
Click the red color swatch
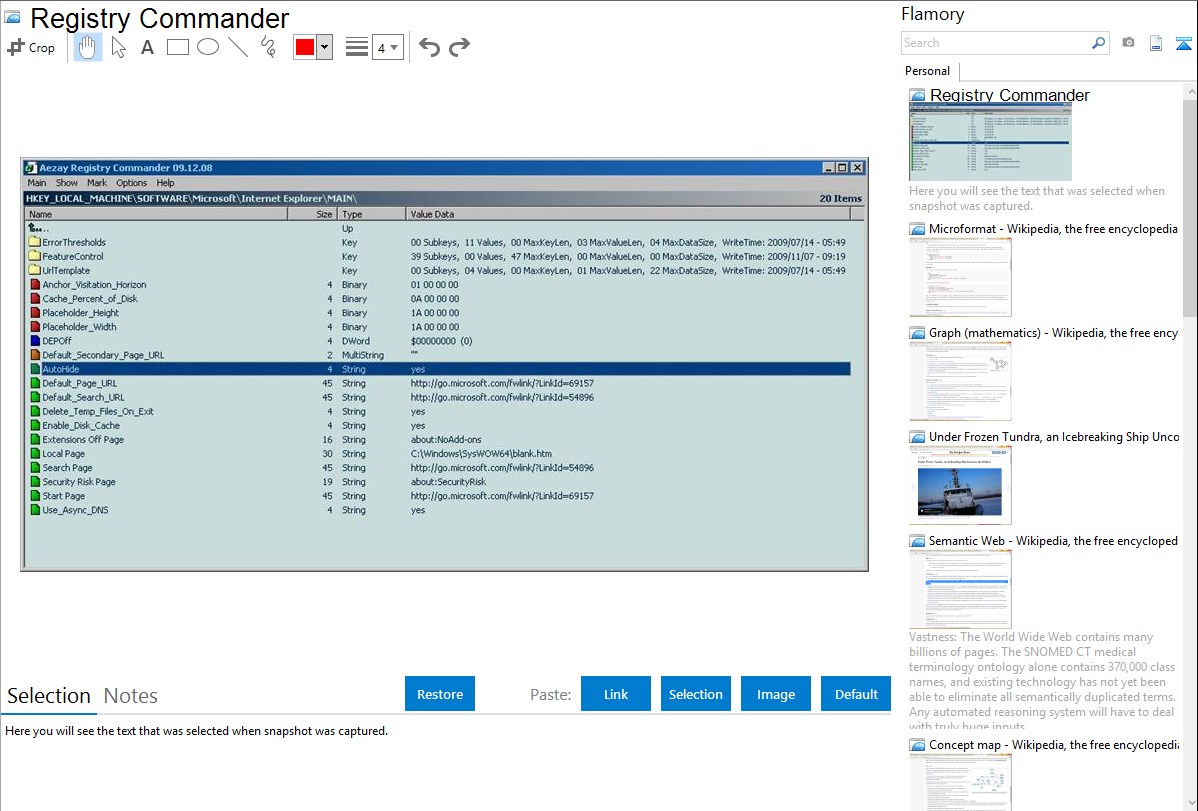pyautogui.click(x=305, y=47)
